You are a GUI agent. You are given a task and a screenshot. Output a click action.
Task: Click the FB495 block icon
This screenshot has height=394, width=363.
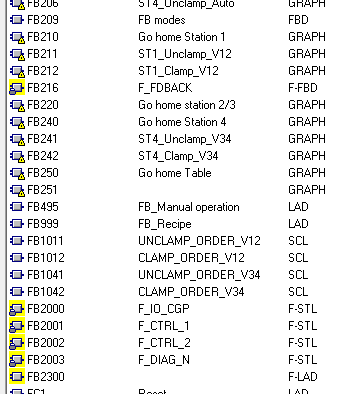coord(17,207)
